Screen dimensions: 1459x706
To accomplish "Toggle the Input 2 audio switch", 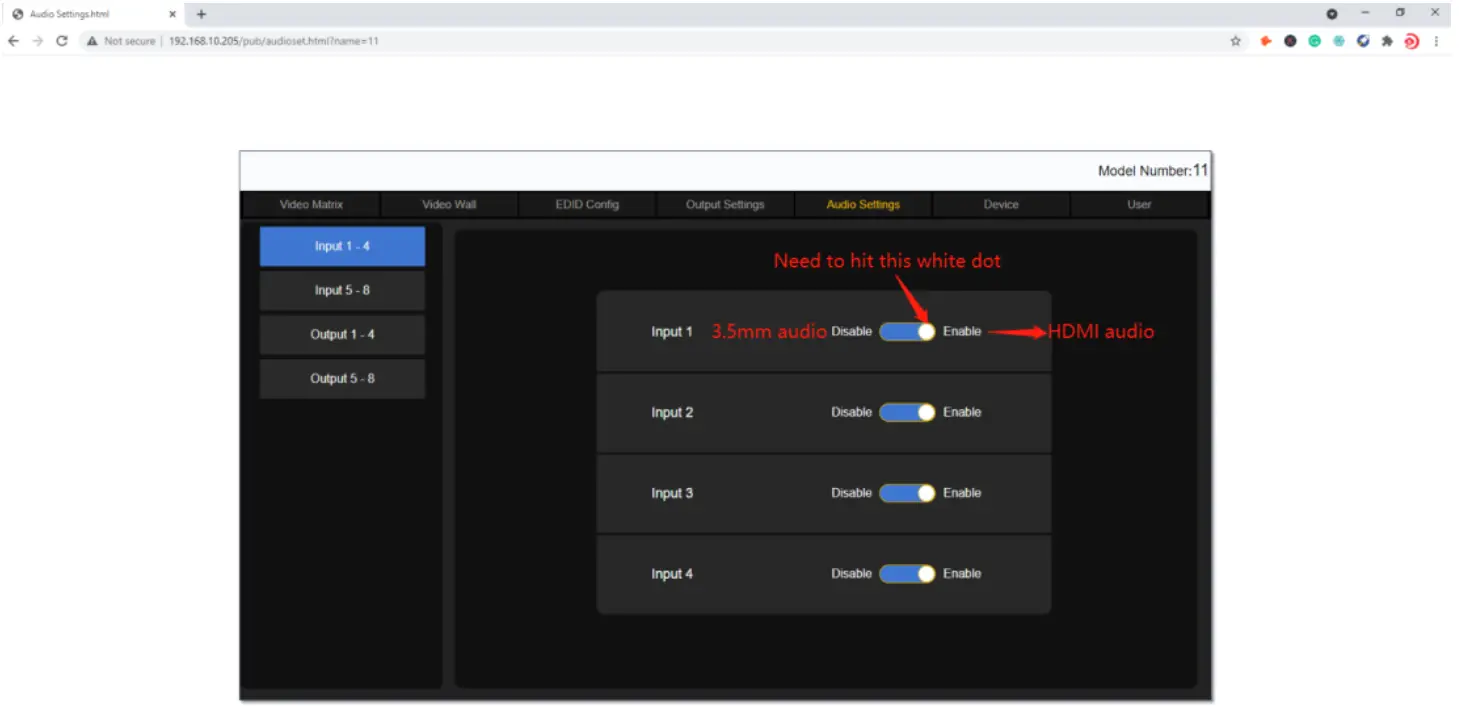I will [x=907, y=412].
